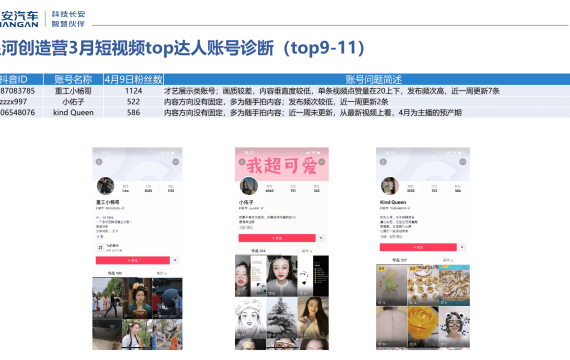Expand arrow beside 重工小杨哥 follow button
Screen dimensions: 570x360
click(x=175, y=260)
